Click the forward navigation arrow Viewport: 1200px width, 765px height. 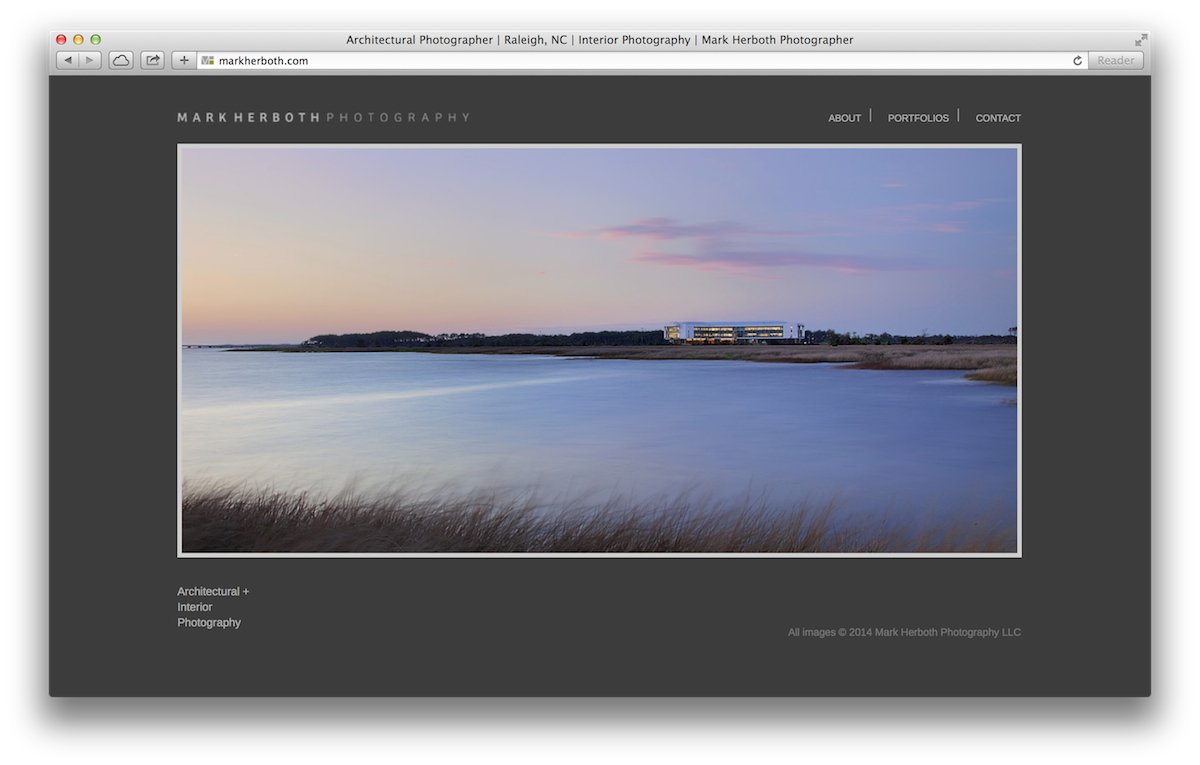point(90,60)
